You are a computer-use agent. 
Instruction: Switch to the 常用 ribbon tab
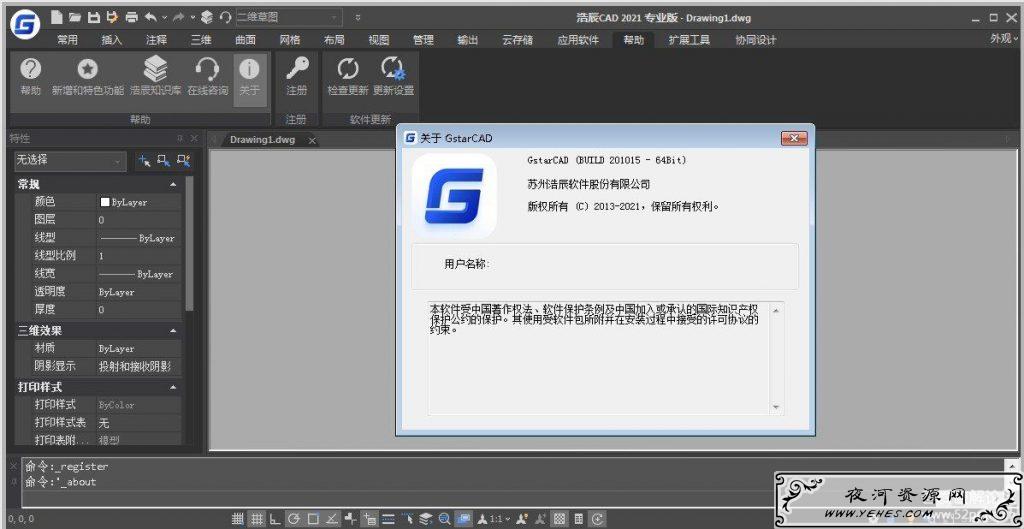[x=67, y=40]
